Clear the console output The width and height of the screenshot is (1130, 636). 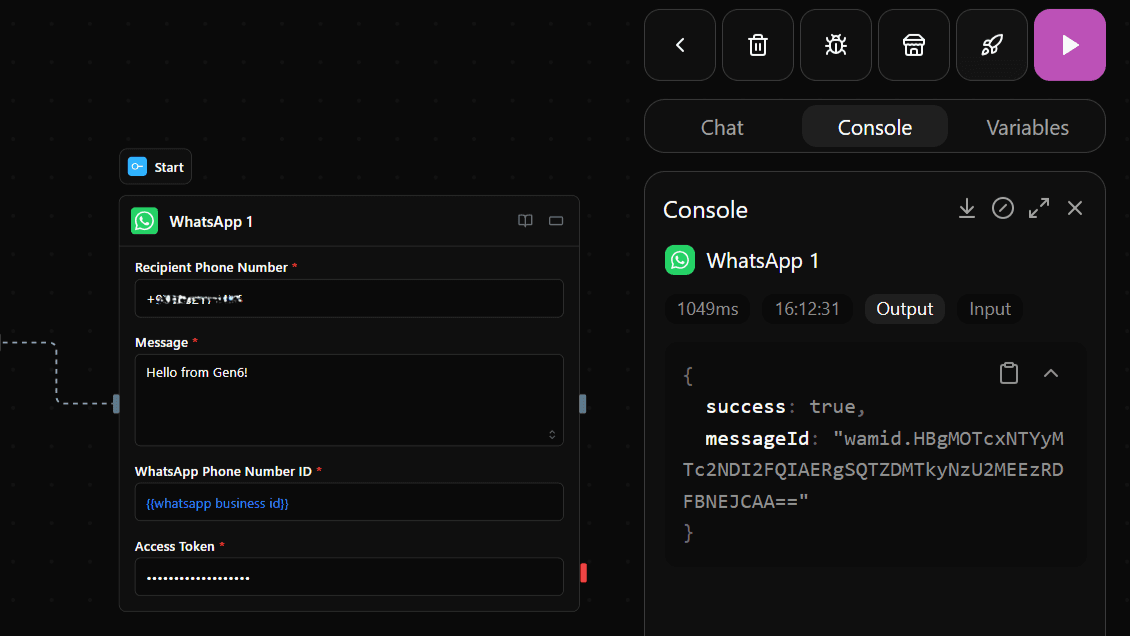click(1002, 208)
